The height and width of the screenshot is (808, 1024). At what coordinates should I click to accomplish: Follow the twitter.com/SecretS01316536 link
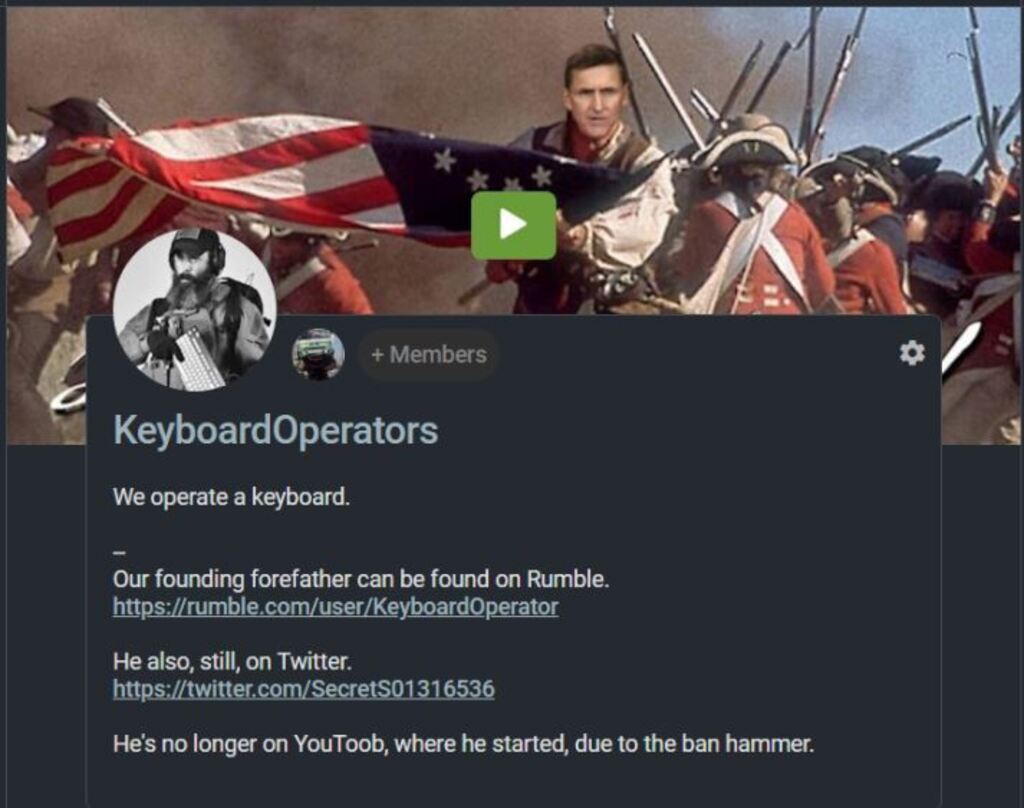(304, 689)
